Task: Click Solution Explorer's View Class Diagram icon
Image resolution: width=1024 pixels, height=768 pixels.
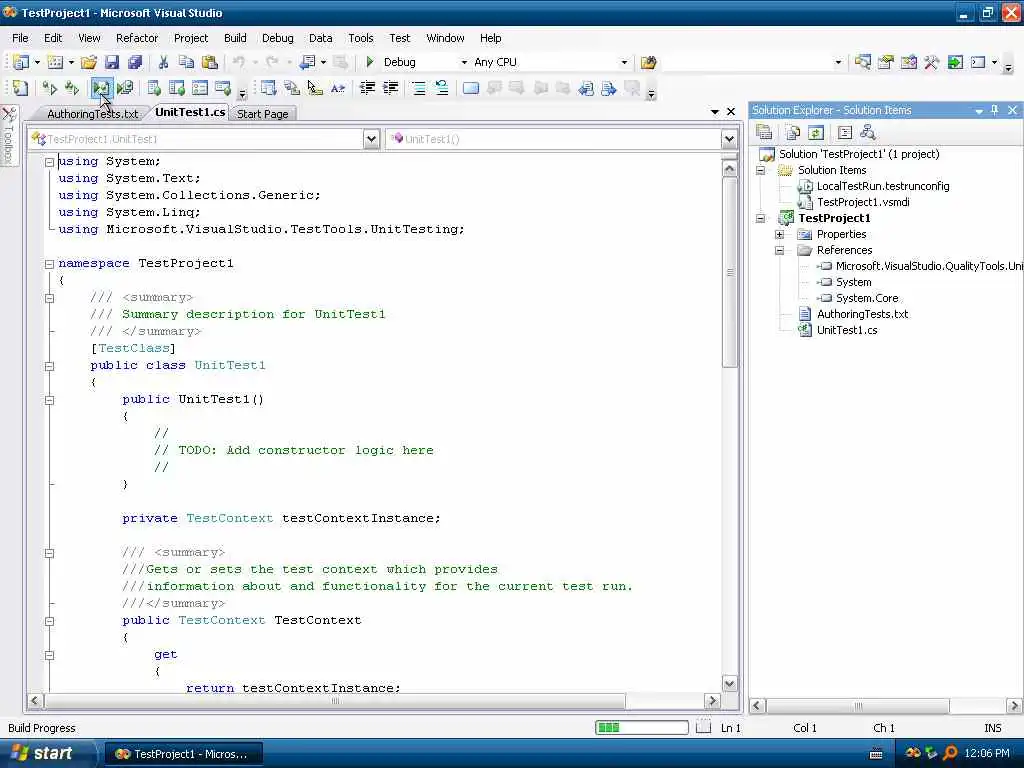Action: pyautogui.click(x=868, y=133)
